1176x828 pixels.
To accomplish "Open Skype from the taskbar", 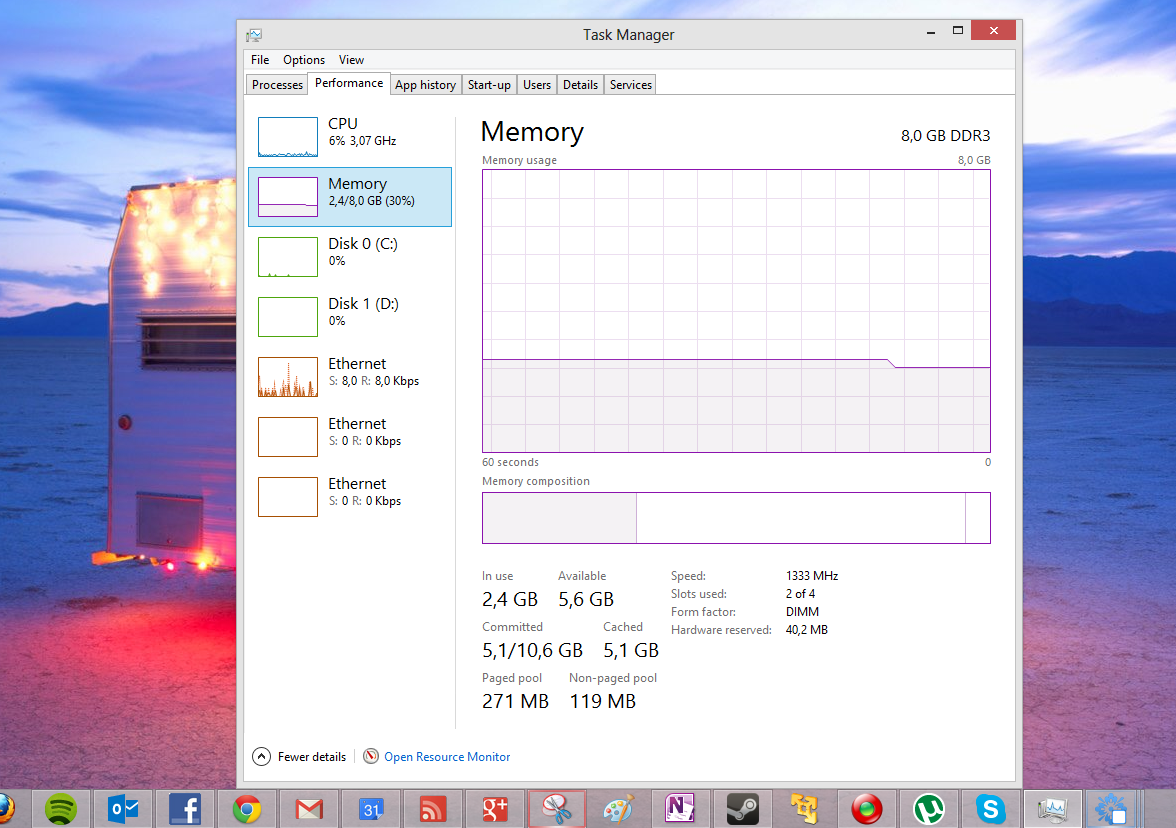I will 991,809.
